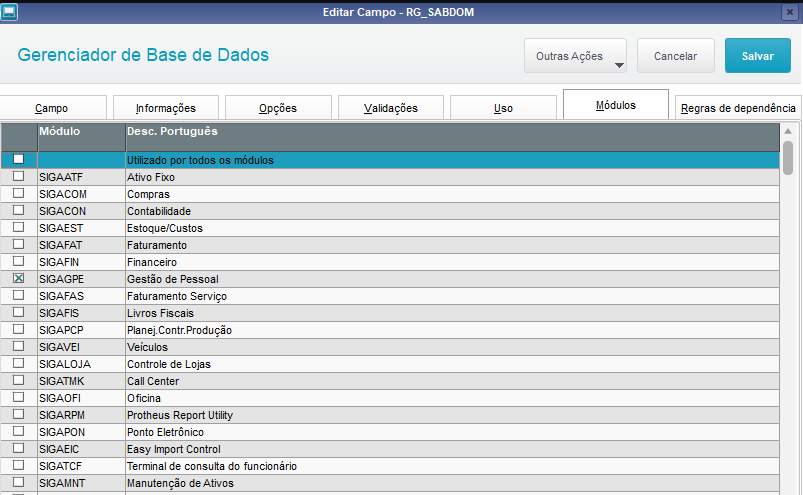Click the 'Call Center' cell

click(453, 381)
